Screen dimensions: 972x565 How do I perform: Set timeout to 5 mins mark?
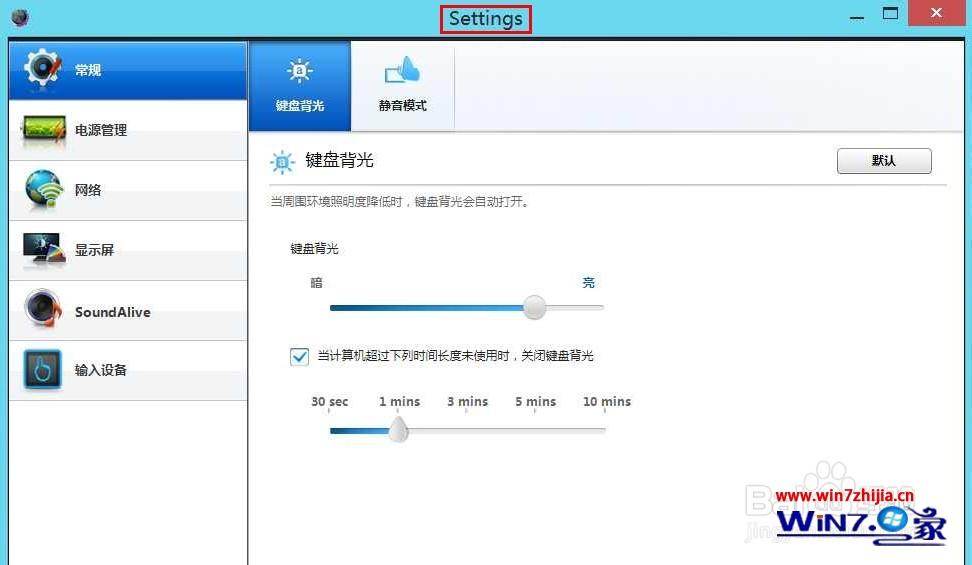[536, 402]
